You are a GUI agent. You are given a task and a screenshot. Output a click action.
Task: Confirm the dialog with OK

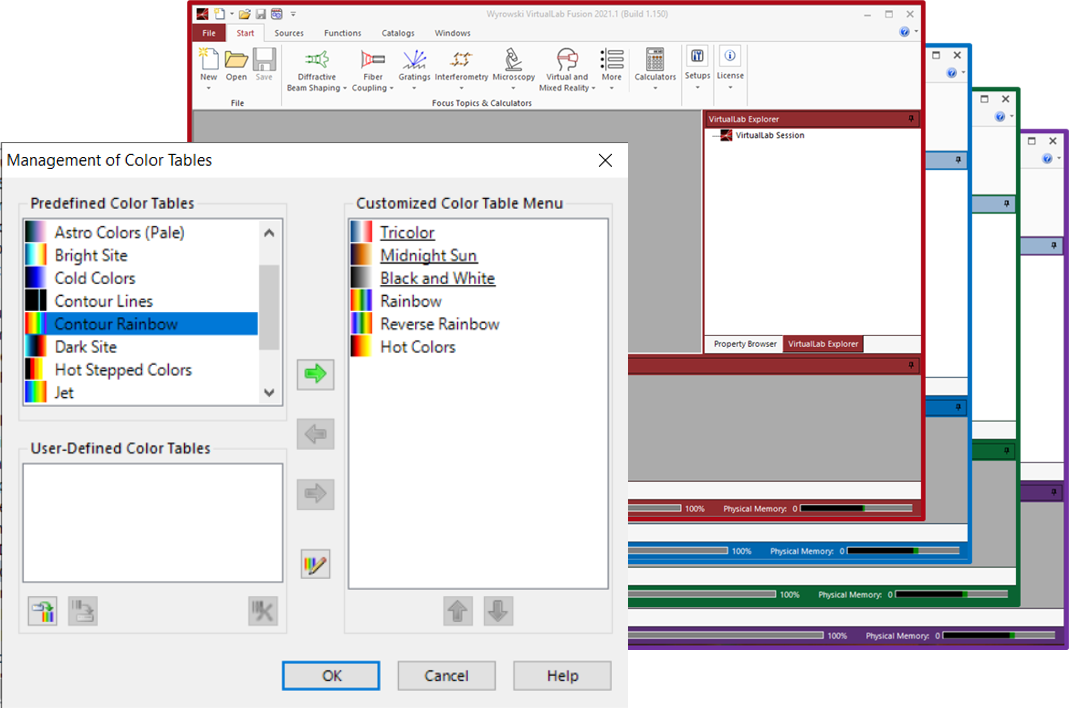(331, 675)
